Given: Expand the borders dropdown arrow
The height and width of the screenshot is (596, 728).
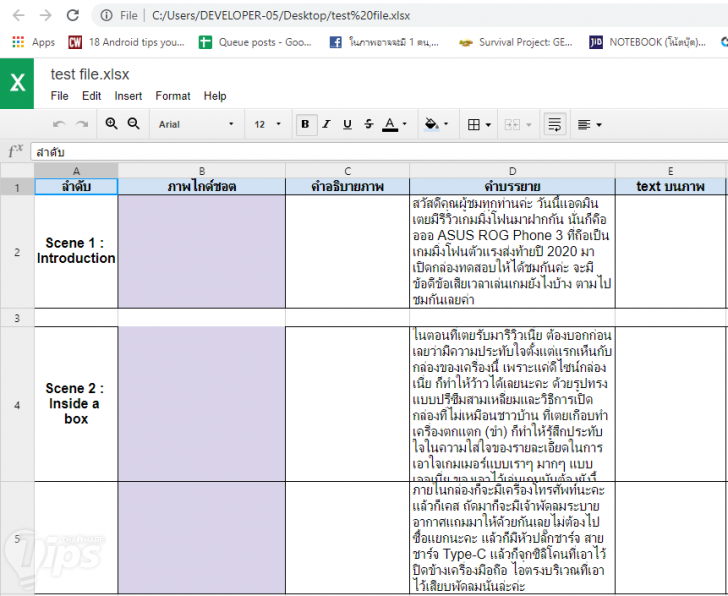Looking at the screenshot, I should point(488,124).
